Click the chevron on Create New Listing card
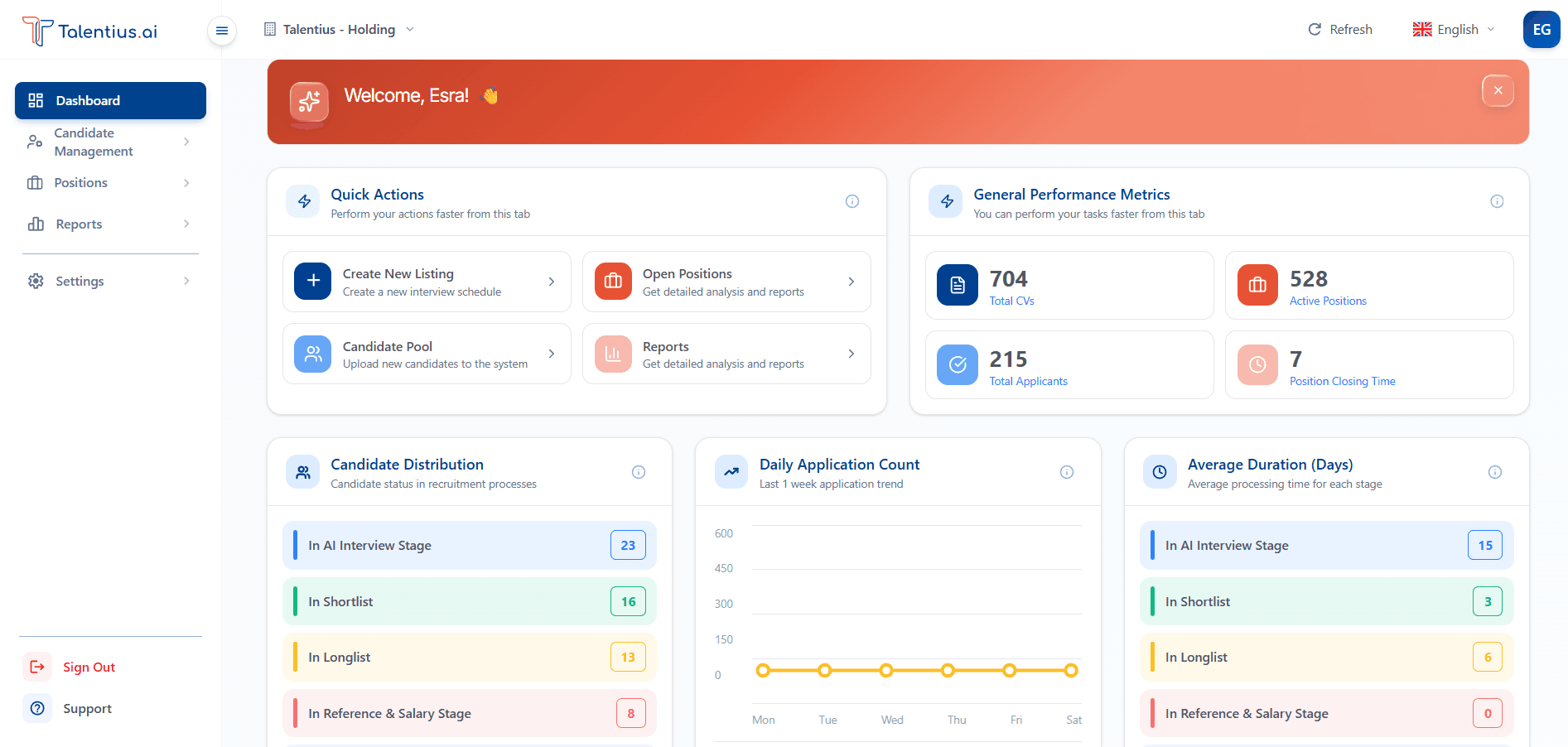 (x=552, y=282)
